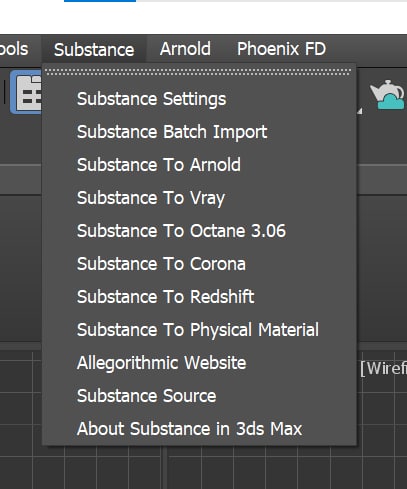Viewport: 407px width, 489px height.
Task: Open the partially visible Tools menu
Action: [x=14, y=49]
